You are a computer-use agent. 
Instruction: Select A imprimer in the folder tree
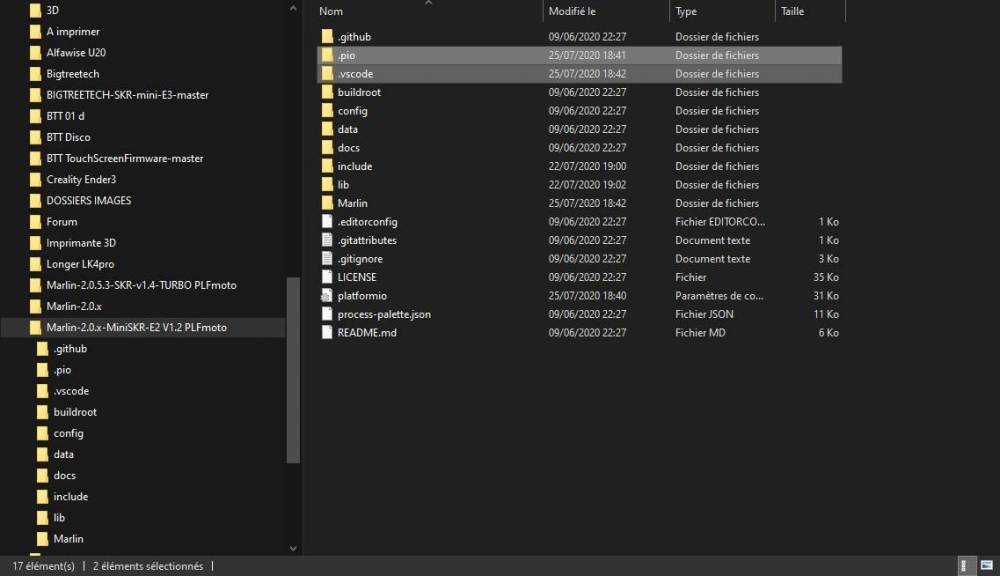pos(73,31)
